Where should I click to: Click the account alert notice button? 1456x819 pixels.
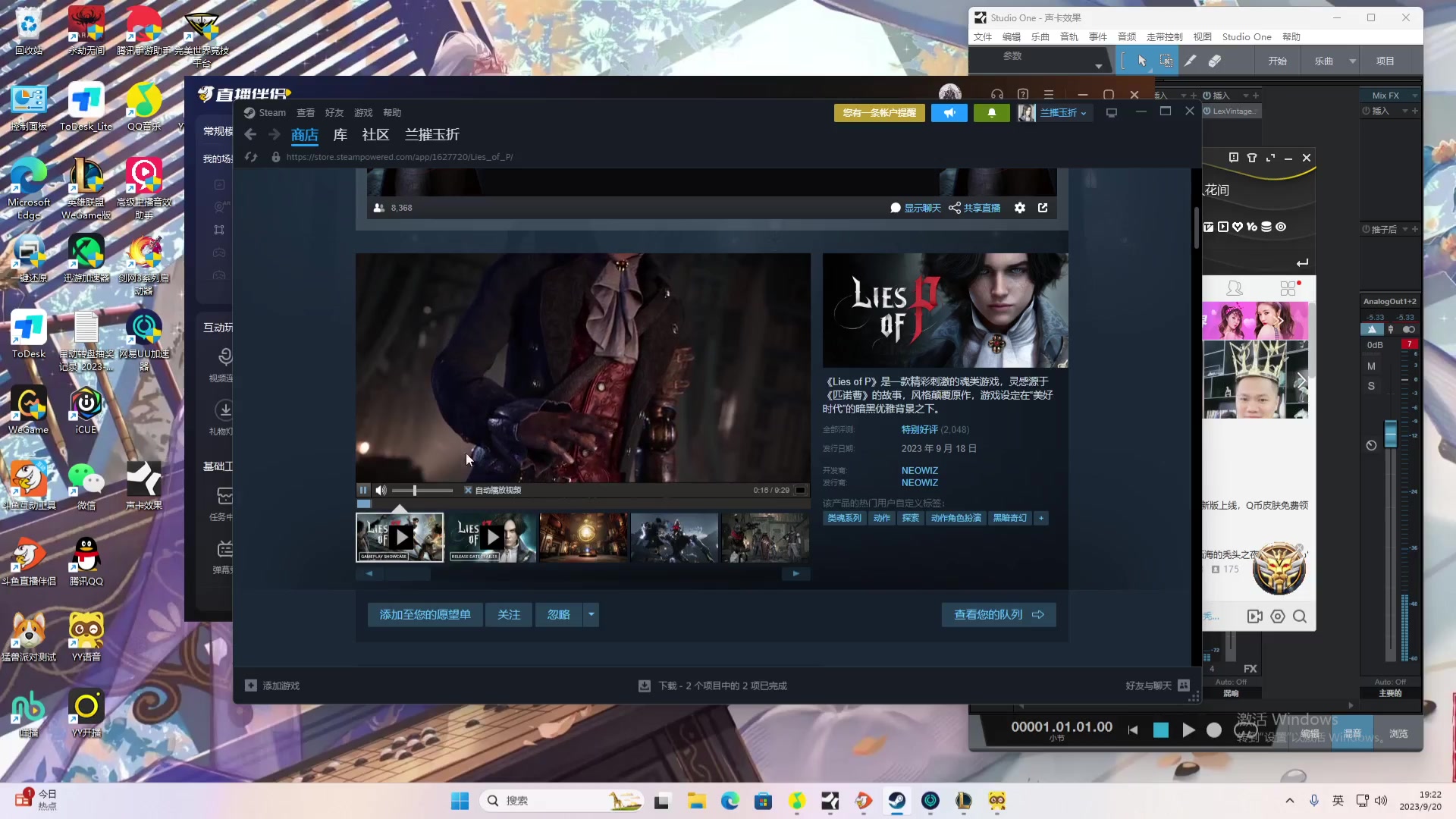tap(880, 113)
